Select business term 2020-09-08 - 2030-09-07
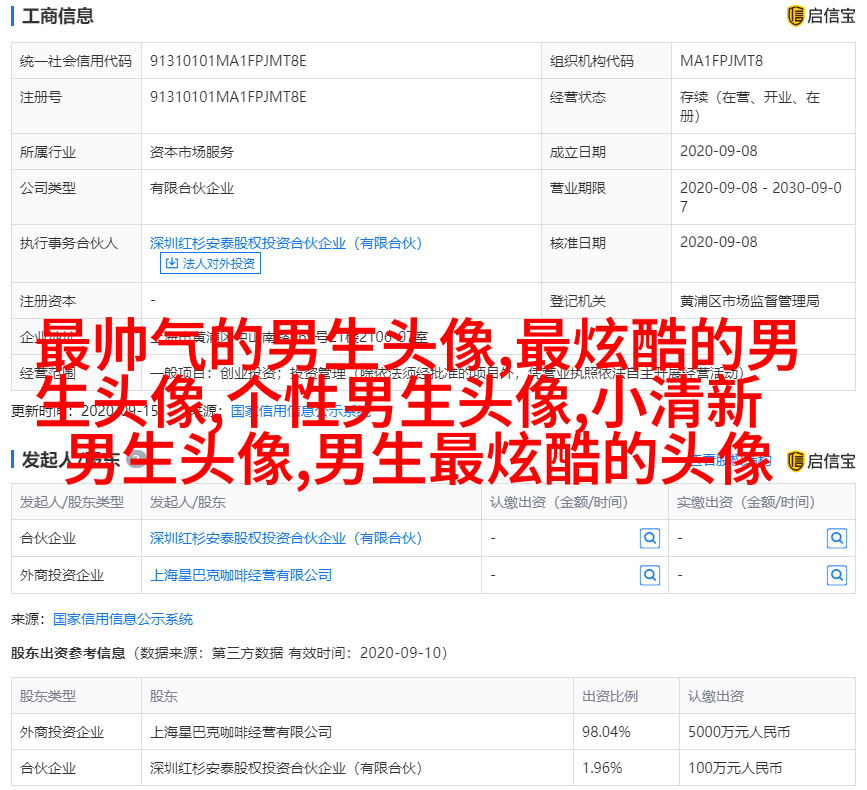Screen dimensions: 867x790 (x=761, y=197)
